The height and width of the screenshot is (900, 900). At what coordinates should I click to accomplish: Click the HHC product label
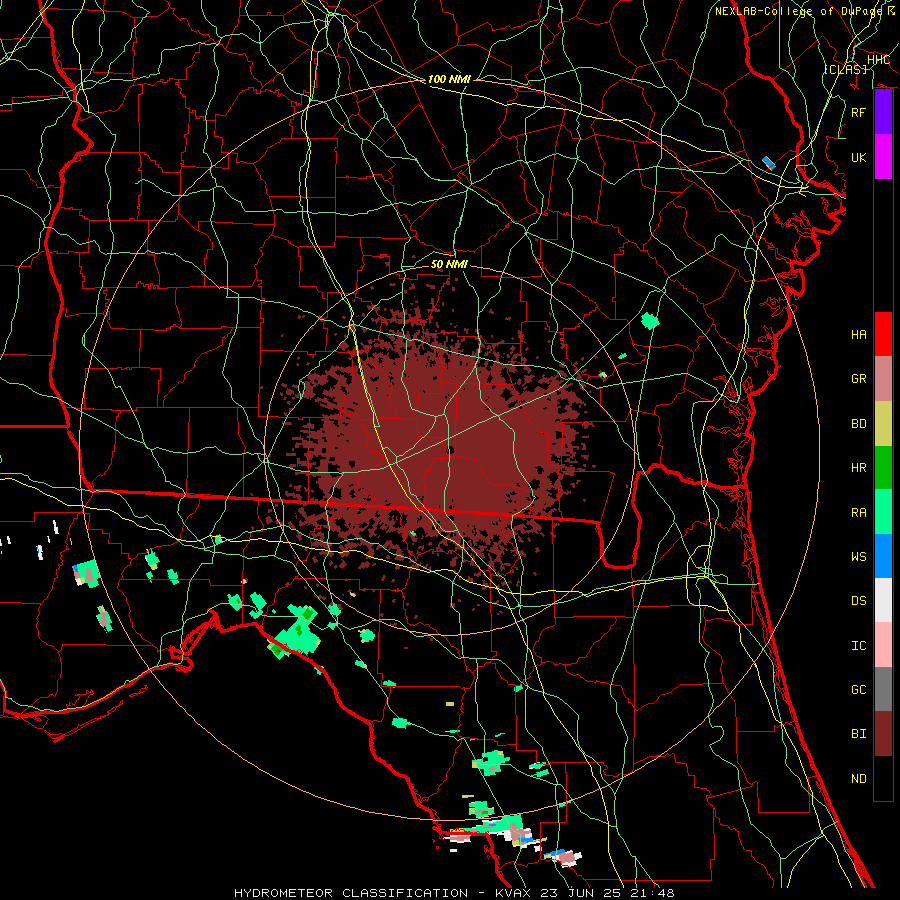pos(878,60)
